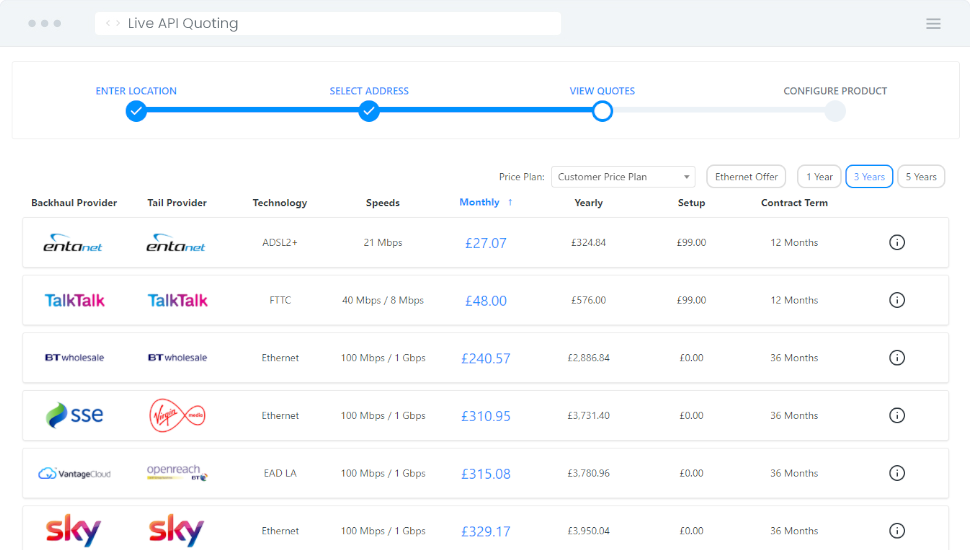Sort by Contract Term column header
The height and width of the screenshot is (550, 970).
tap(794, 203)
